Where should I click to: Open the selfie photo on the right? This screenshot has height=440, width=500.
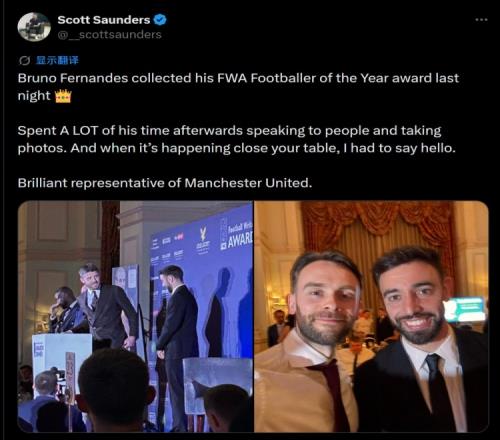coord(371,316)
